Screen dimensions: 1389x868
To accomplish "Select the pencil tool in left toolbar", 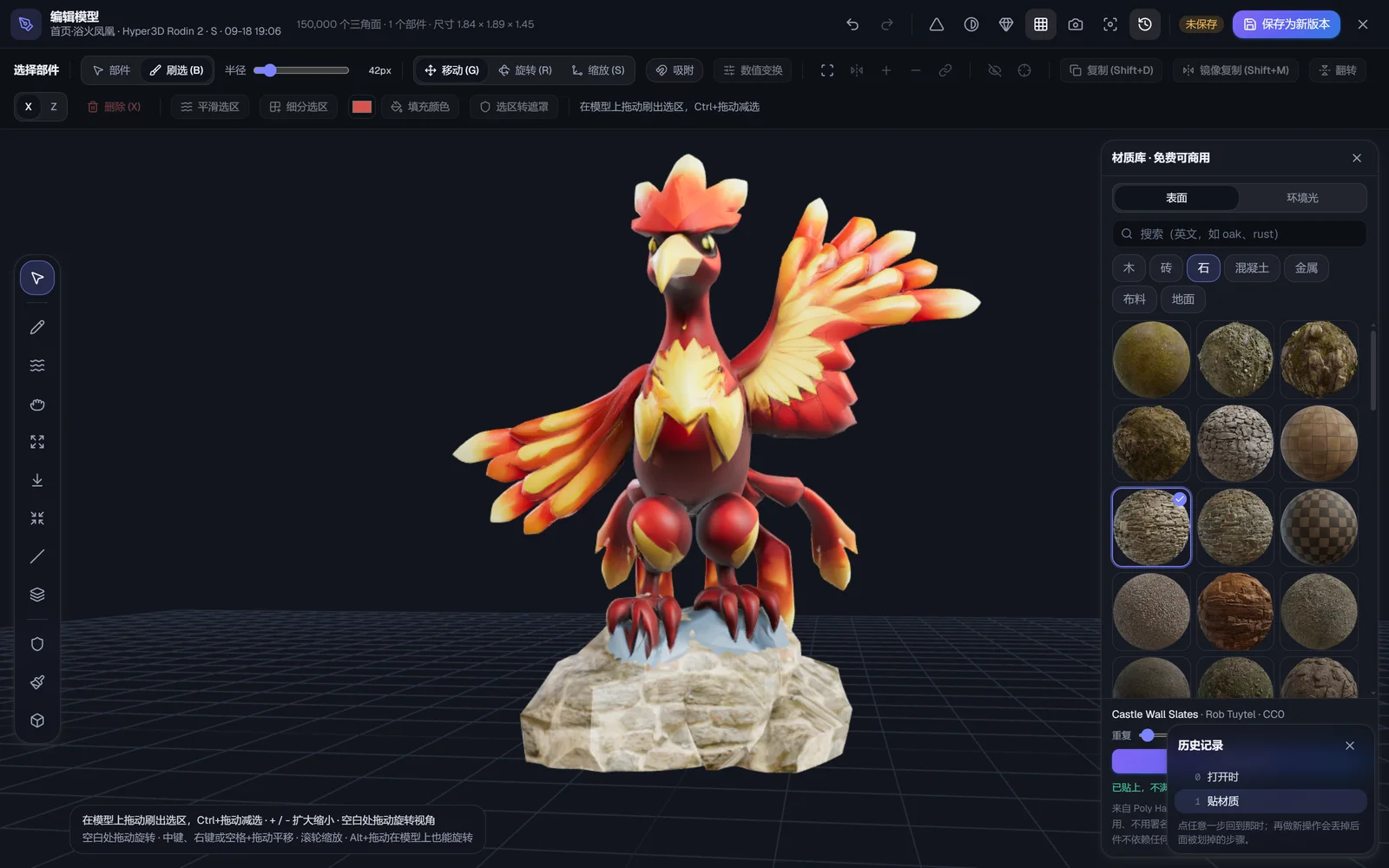I will pyautogui.click(x=37, y=327).
